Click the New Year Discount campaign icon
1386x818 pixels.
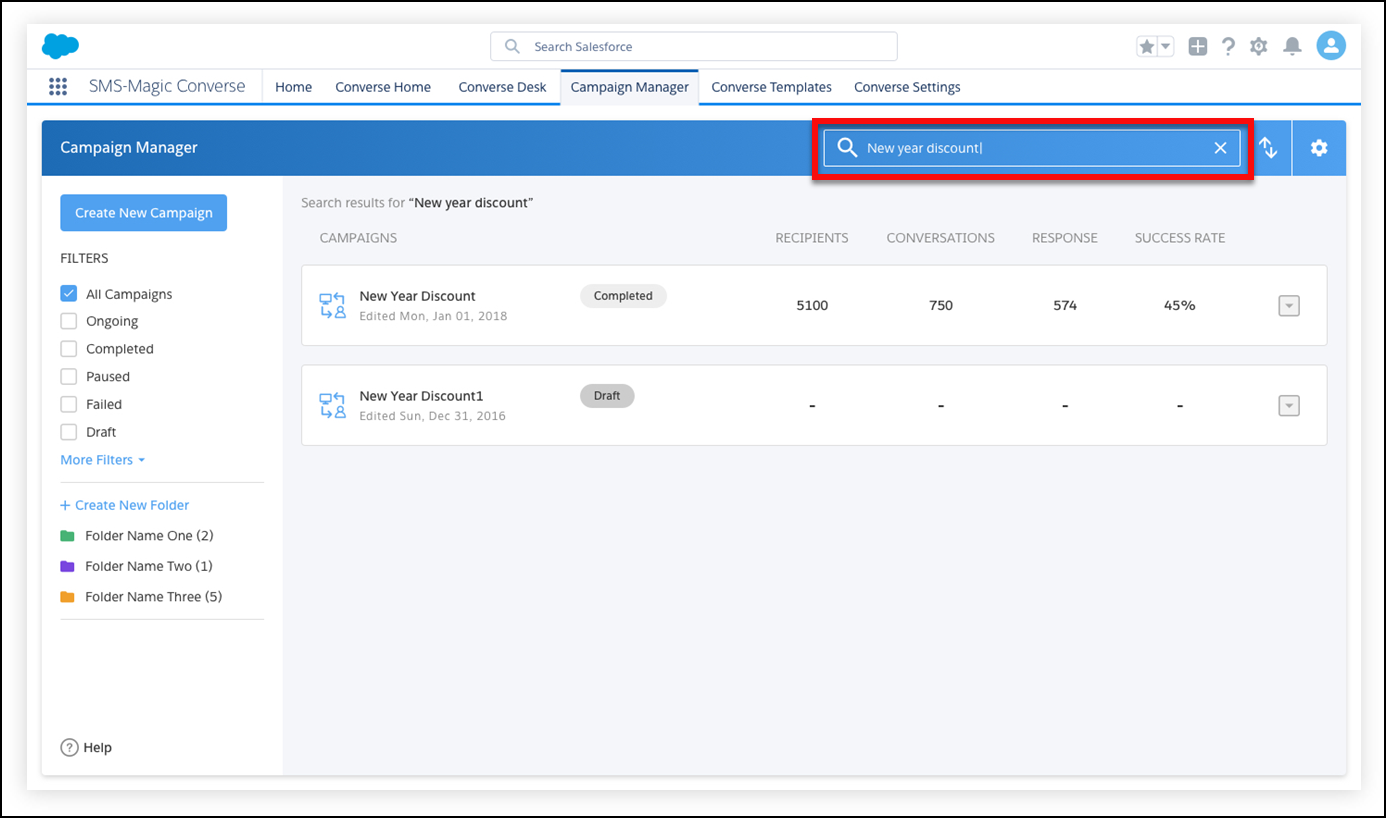click(x=333, y=305)
